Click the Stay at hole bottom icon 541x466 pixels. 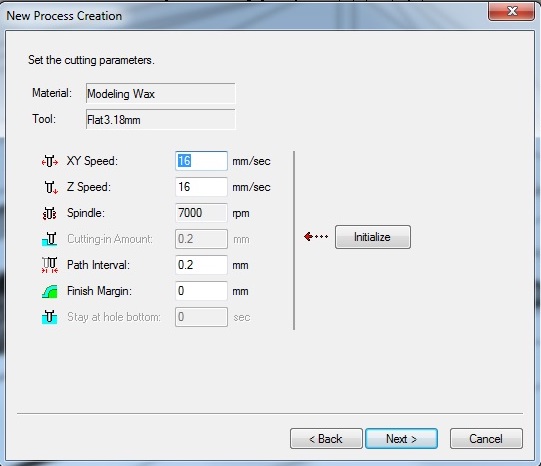pos(49,317)
